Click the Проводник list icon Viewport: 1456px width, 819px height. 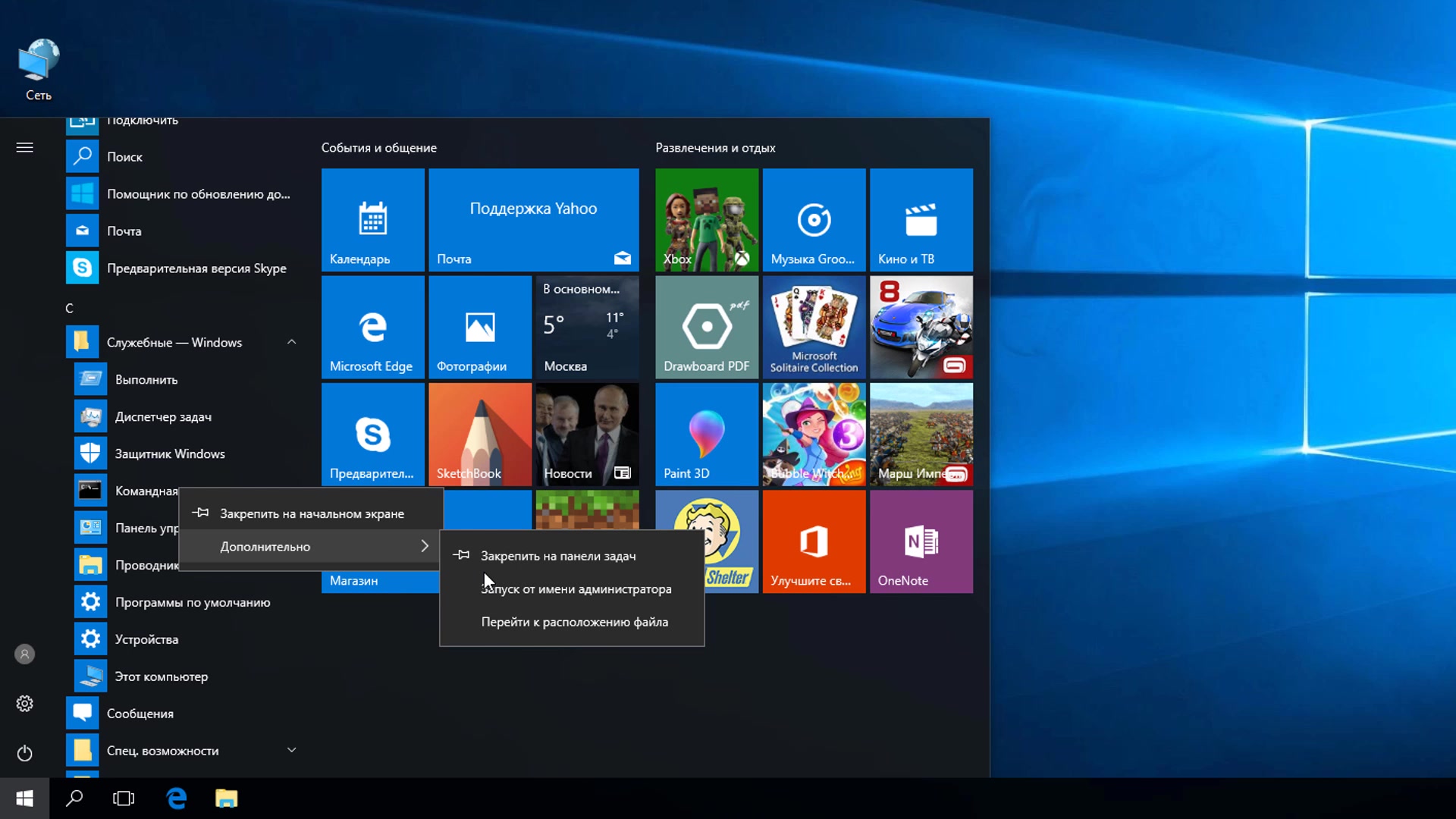click(90, 565)
